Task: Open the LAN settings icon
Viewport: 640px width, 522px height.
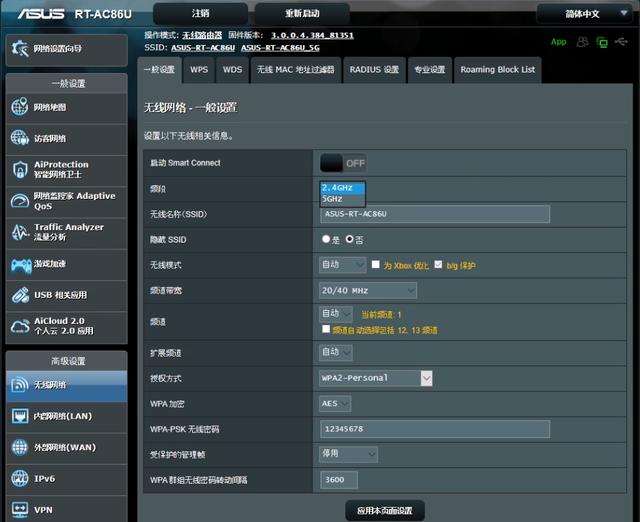Action: [20, 416]
